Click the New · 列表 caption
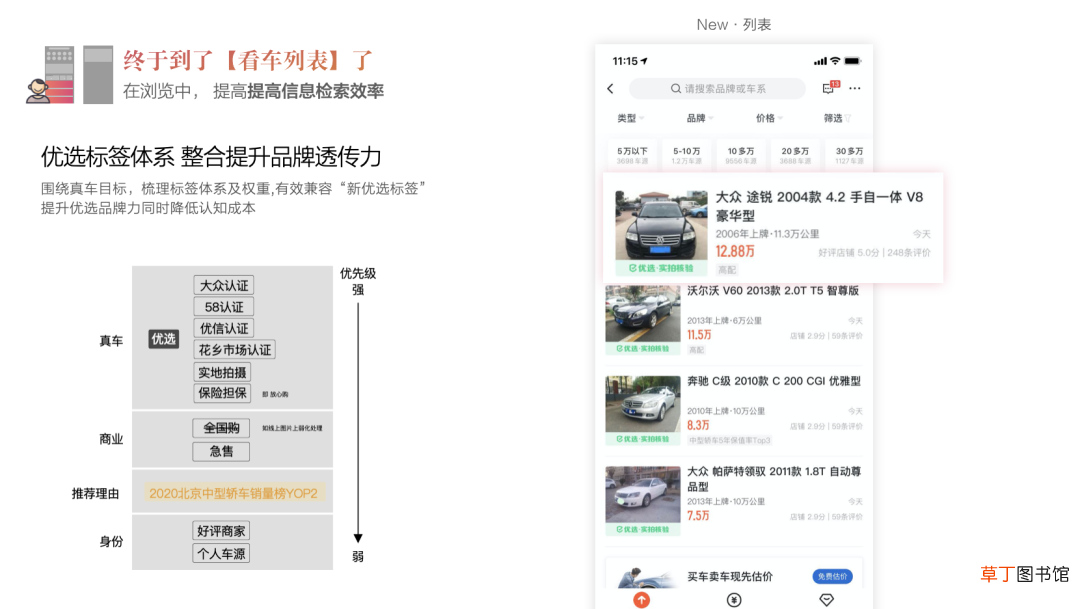Image resolution: width=1080 pixels, height=609 pixels. [x=734, y=25]
